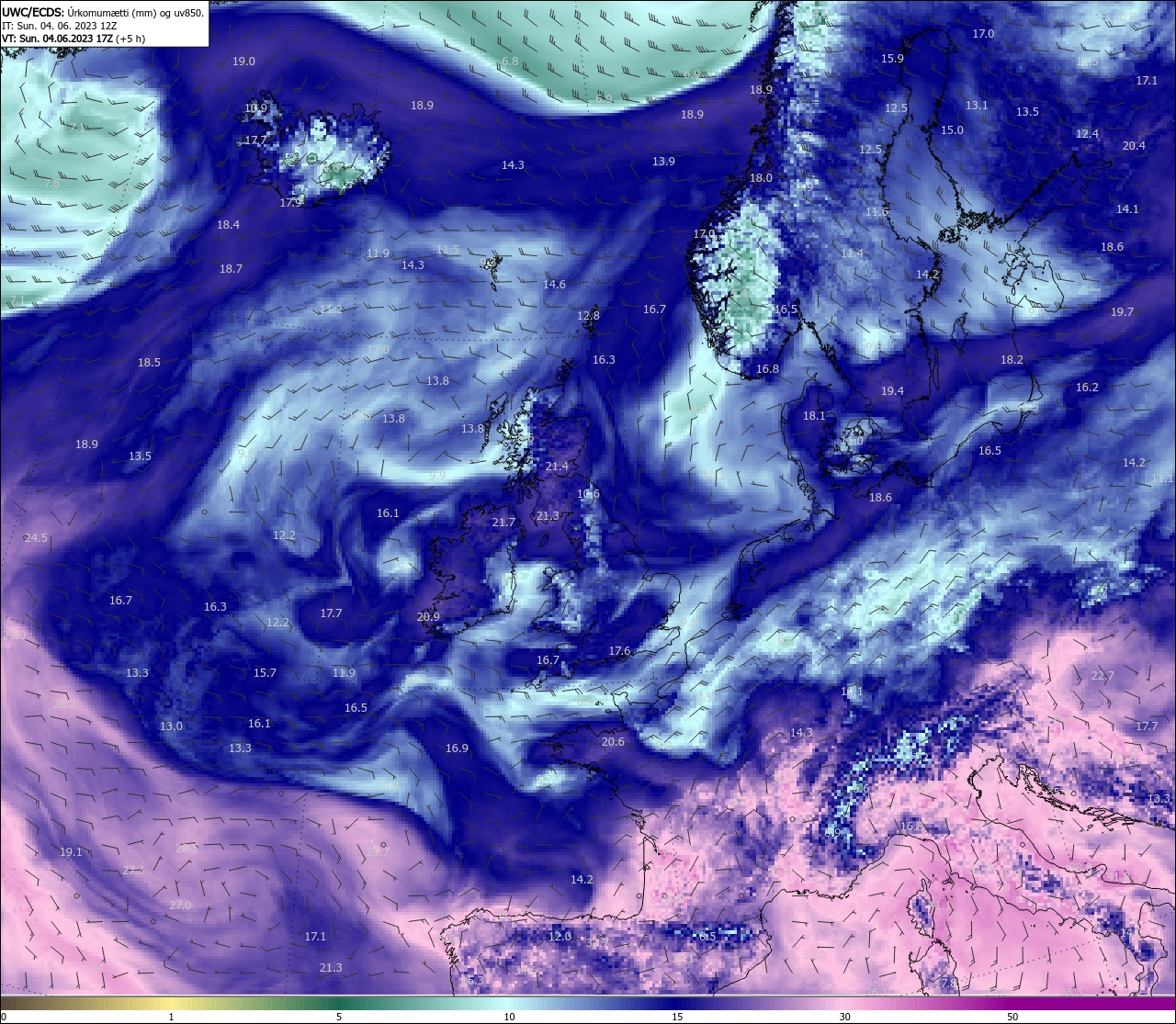1176x1024 pixels.
Task: Click the map value 17.6
Action: point(619,651)
